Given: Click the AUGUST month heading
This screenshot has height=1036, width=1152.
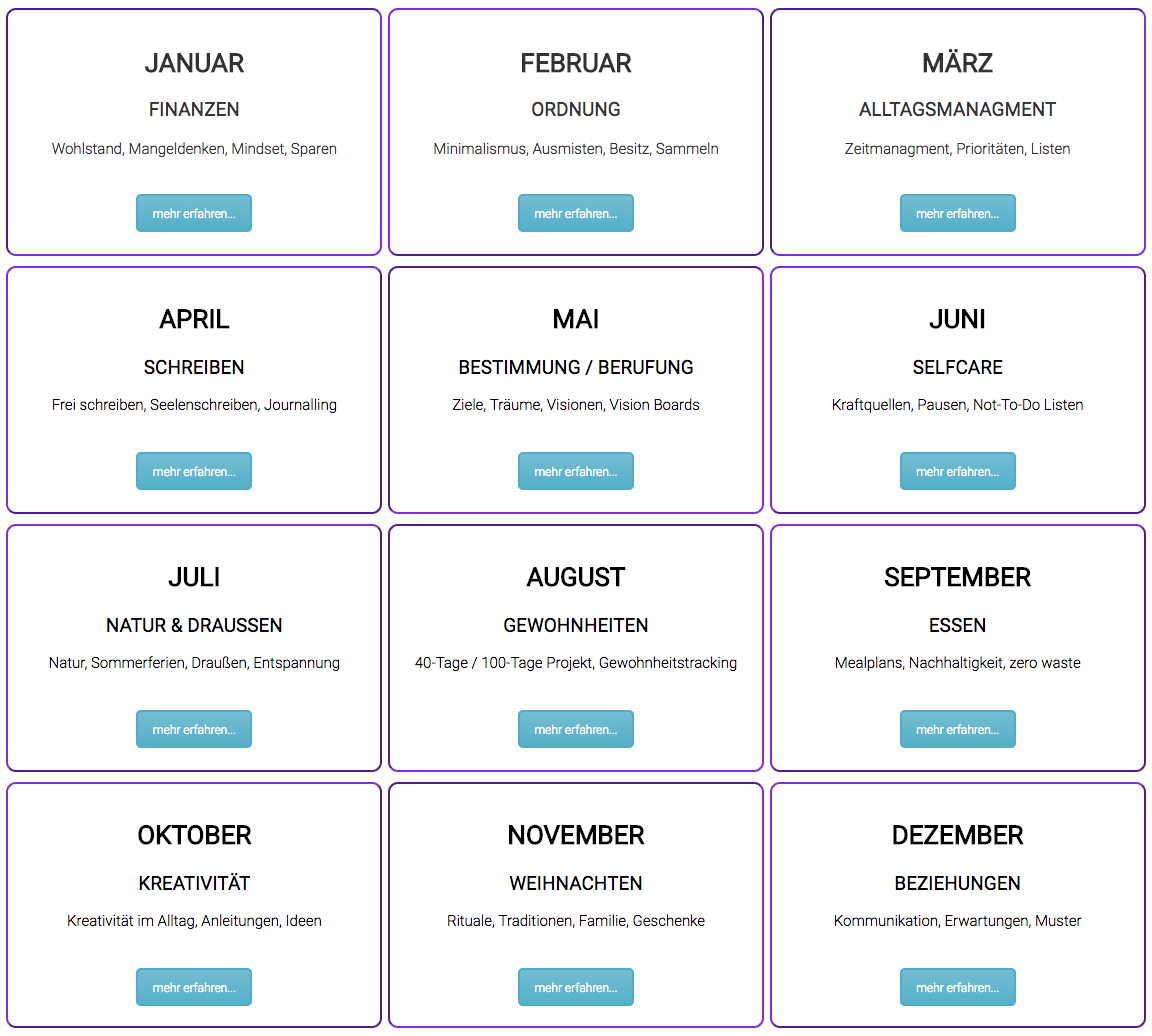Looking at the screenshot, I should (x=576, y=577).
